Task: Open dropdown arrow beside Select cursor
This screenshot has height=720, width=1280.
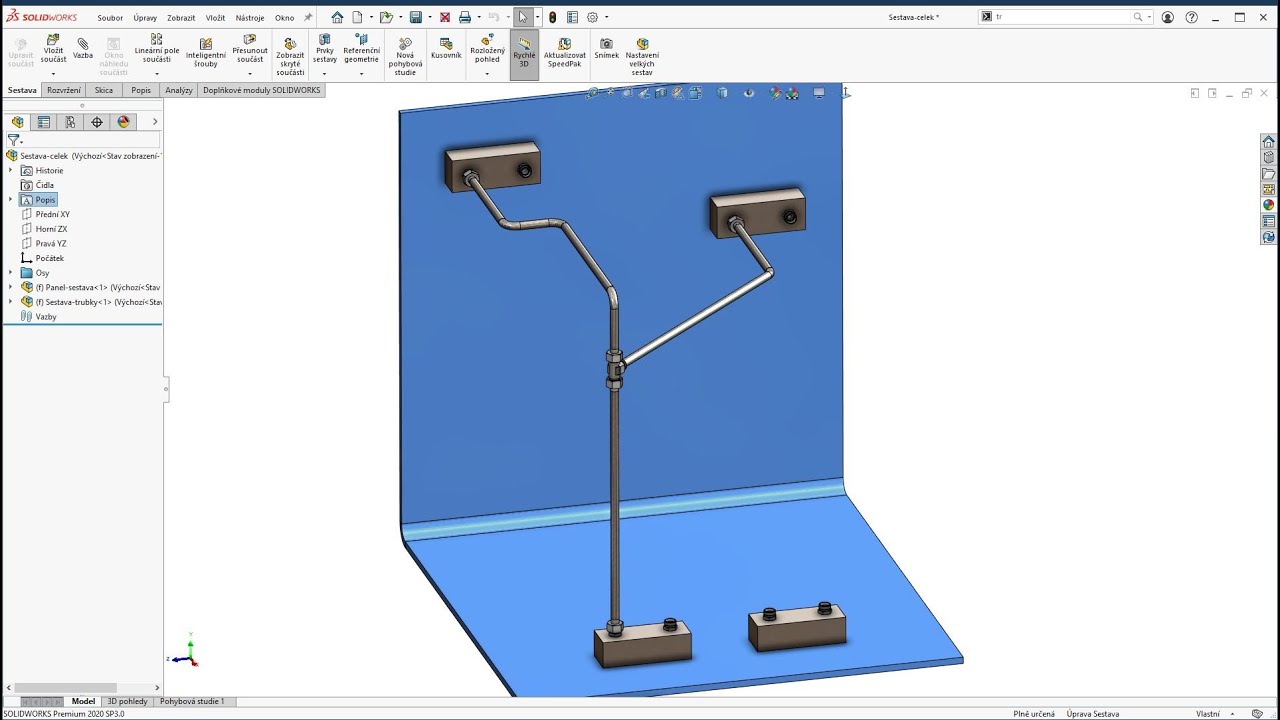Action: point(537,17)
